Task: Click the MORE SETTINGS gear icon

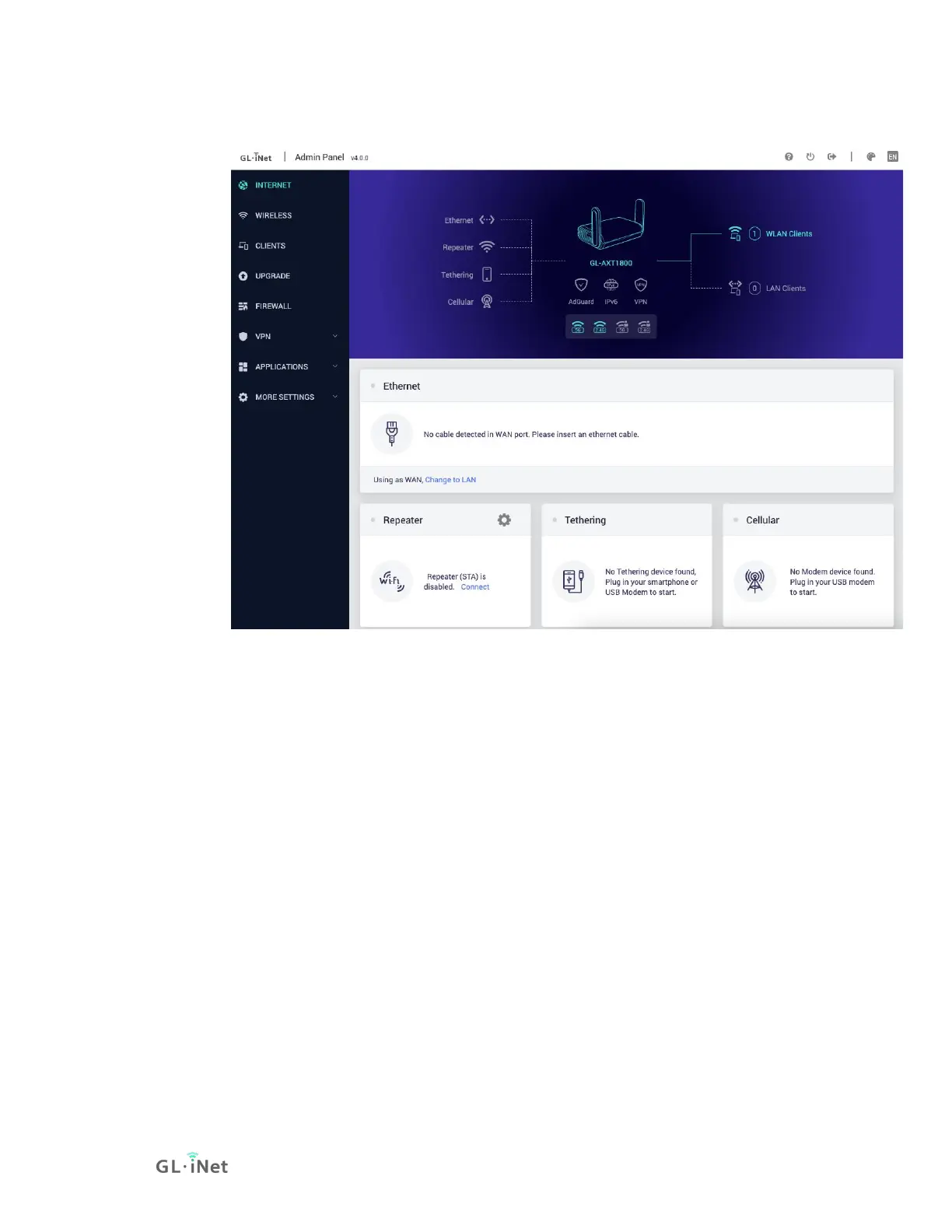Action: tap(243, 397)
